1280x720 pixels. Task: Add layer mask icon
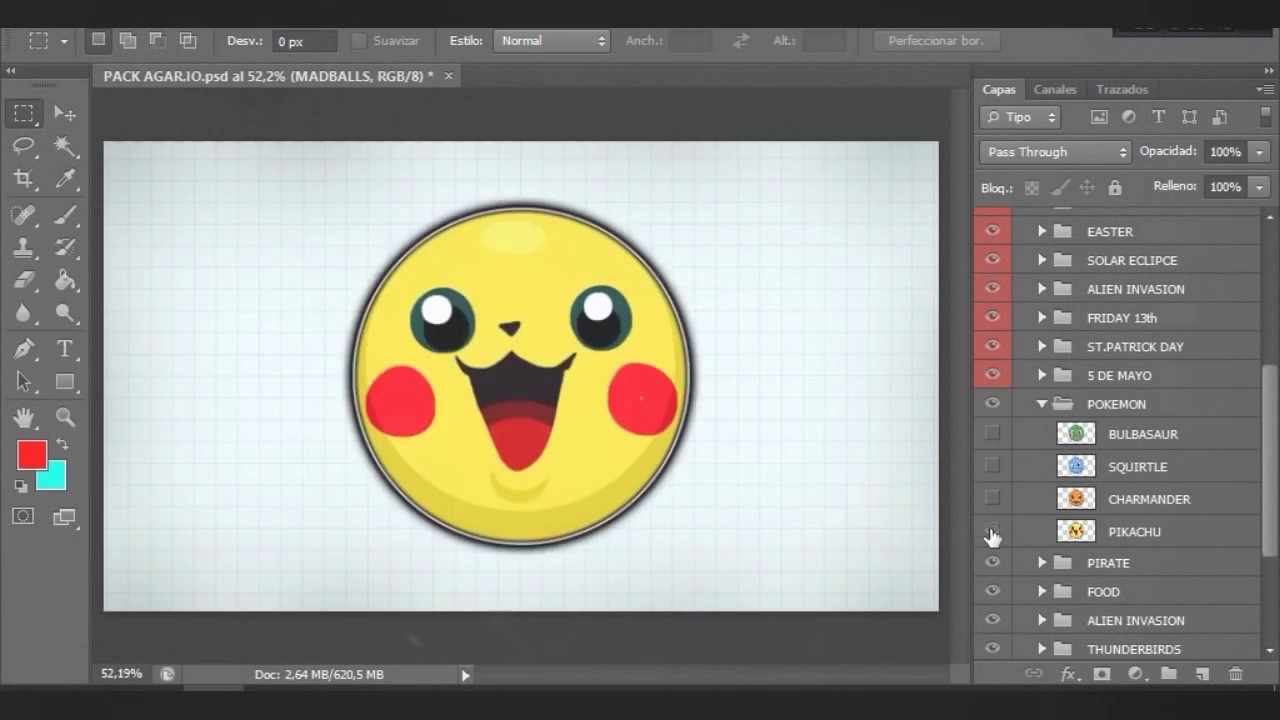(x=1101, y=674)
